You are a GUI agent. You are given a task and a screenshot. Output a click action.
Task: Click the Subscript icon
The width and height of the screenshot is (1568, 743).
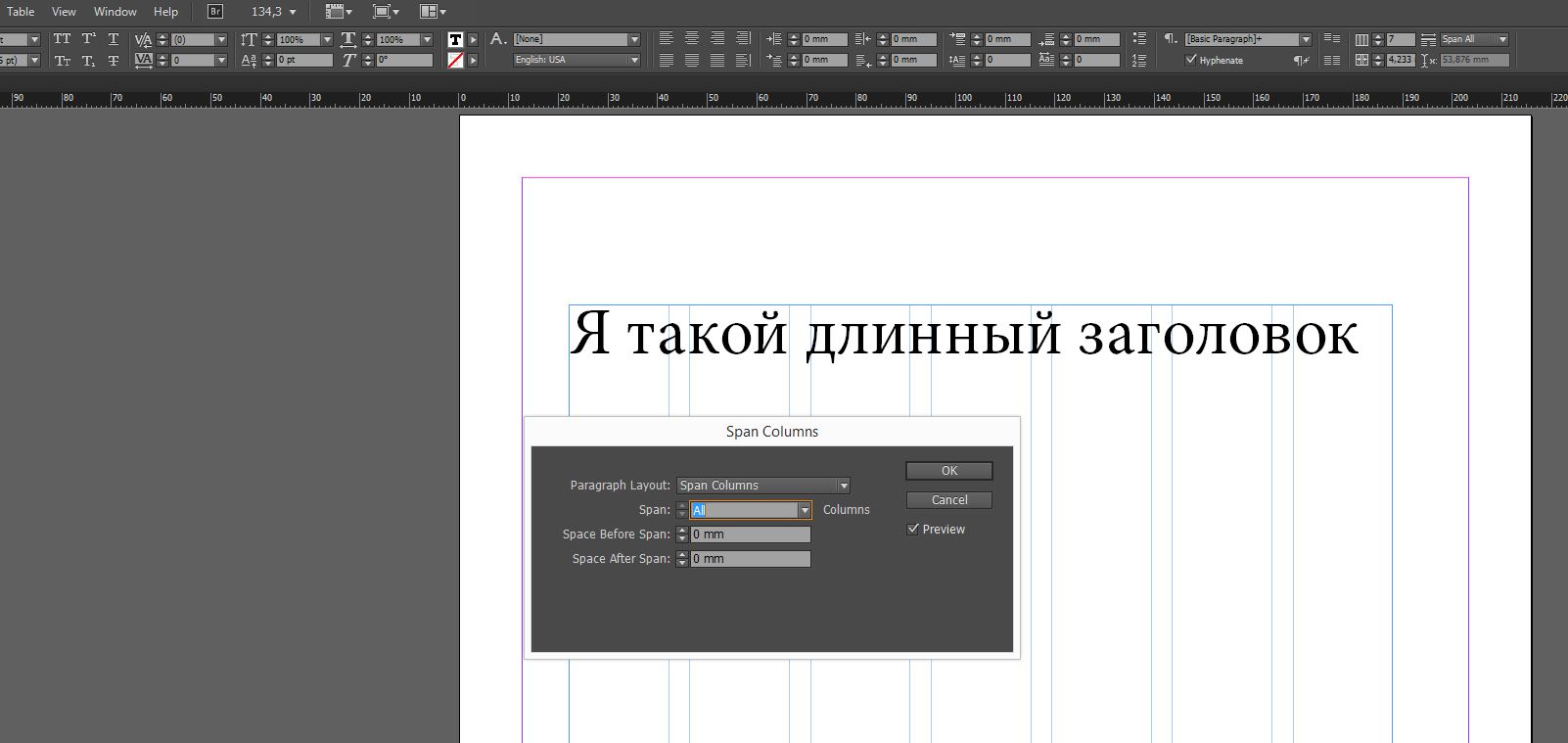(88, 61)
